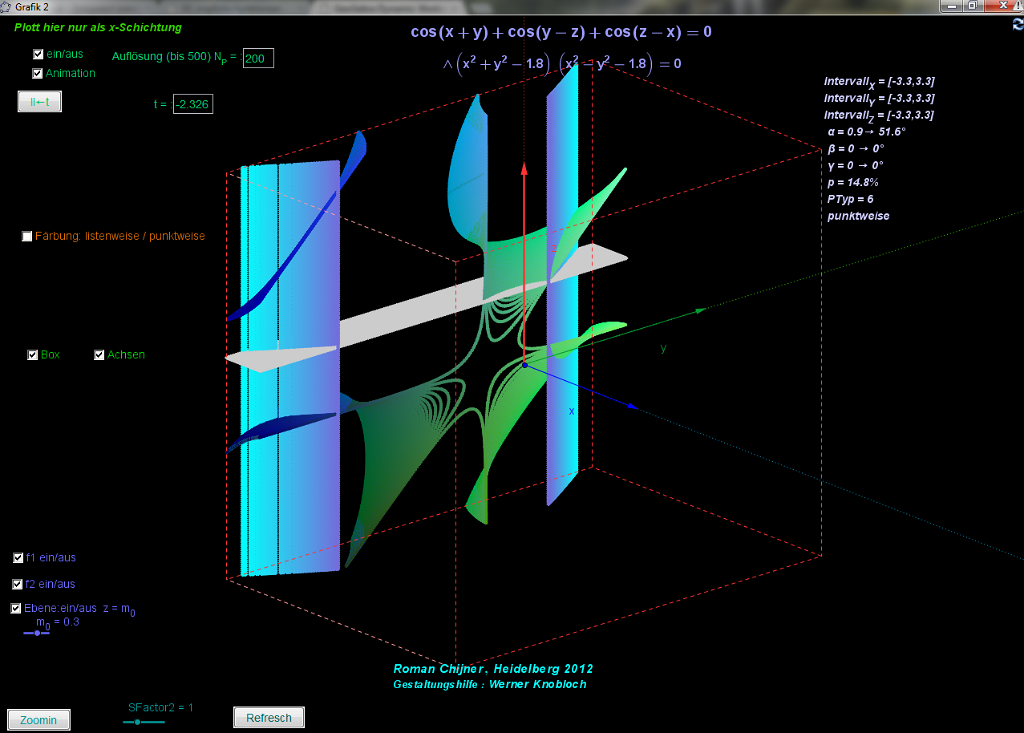Click the blue refresh view icon
Image resolution: width=1024 pixels, height=733 pixels.
pyautogui.click(x=1018, y=25)
